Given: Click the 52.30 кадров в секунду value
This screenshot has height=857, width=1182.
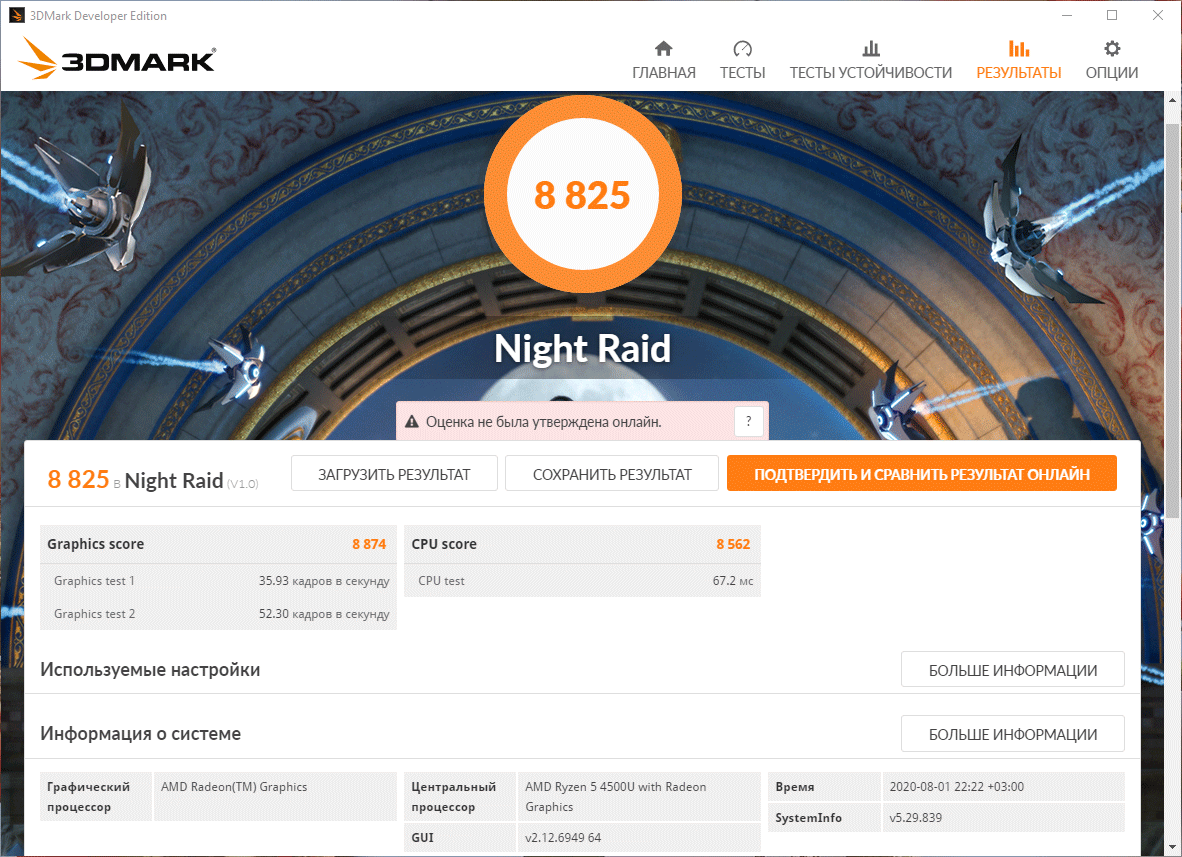Looking at the screenshot, I should tap(324, 614).
